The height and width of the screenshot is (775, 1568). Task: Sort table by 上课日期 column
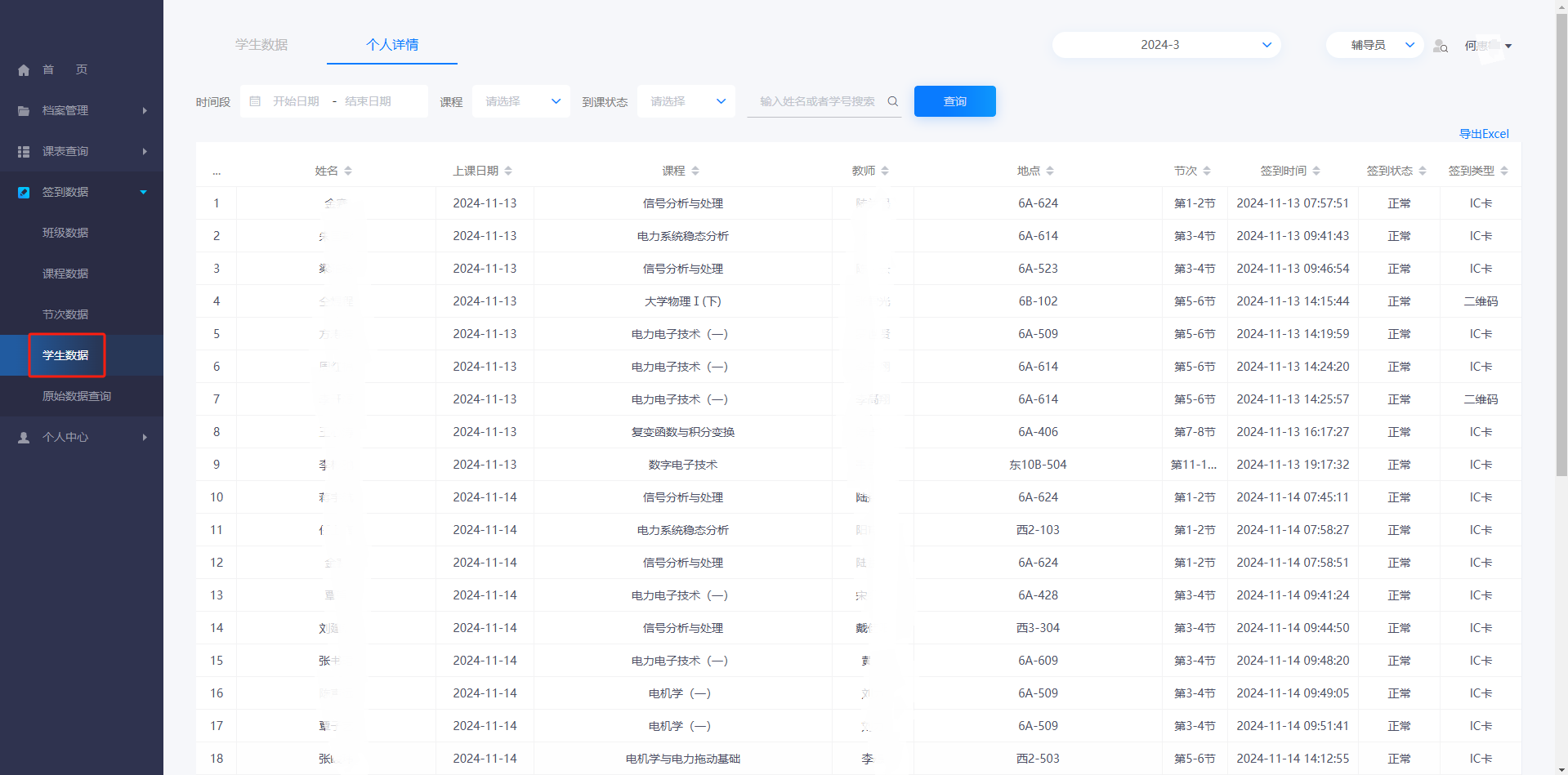[x=508, y=171]
